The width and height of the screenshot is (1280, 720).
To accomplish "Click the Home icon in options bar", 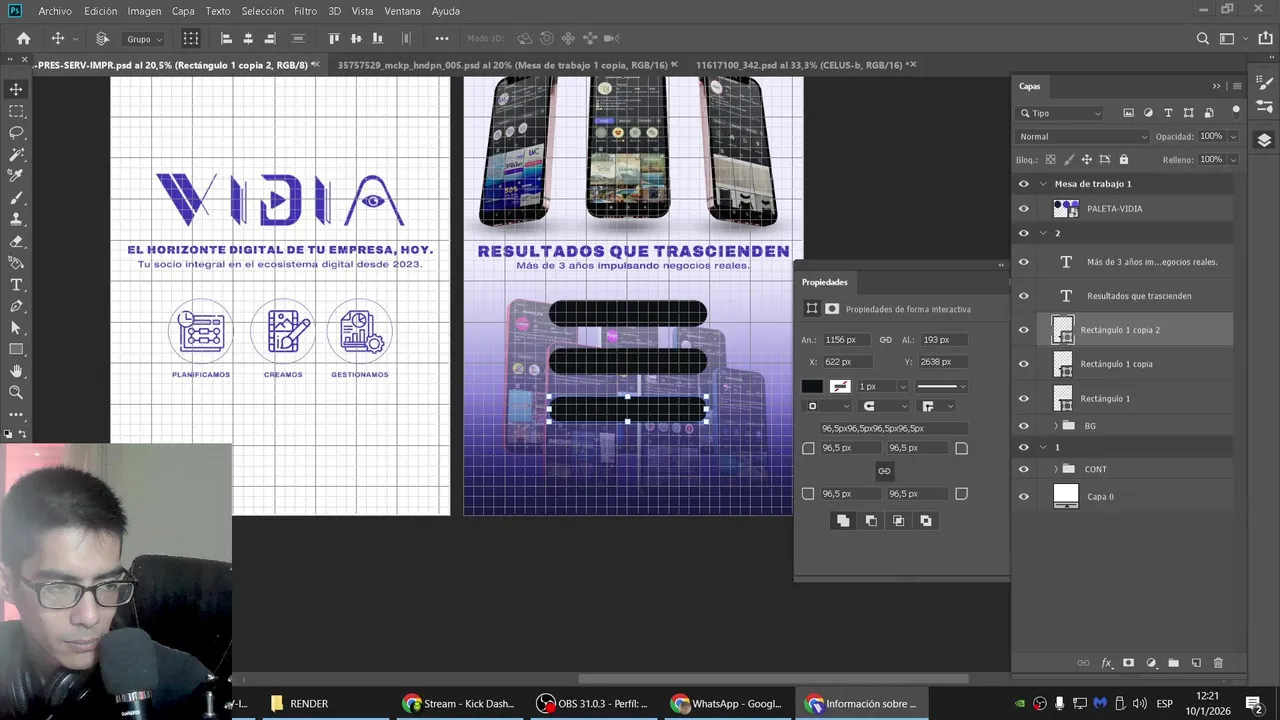I will pyautogui.click(x=23, y=39).
